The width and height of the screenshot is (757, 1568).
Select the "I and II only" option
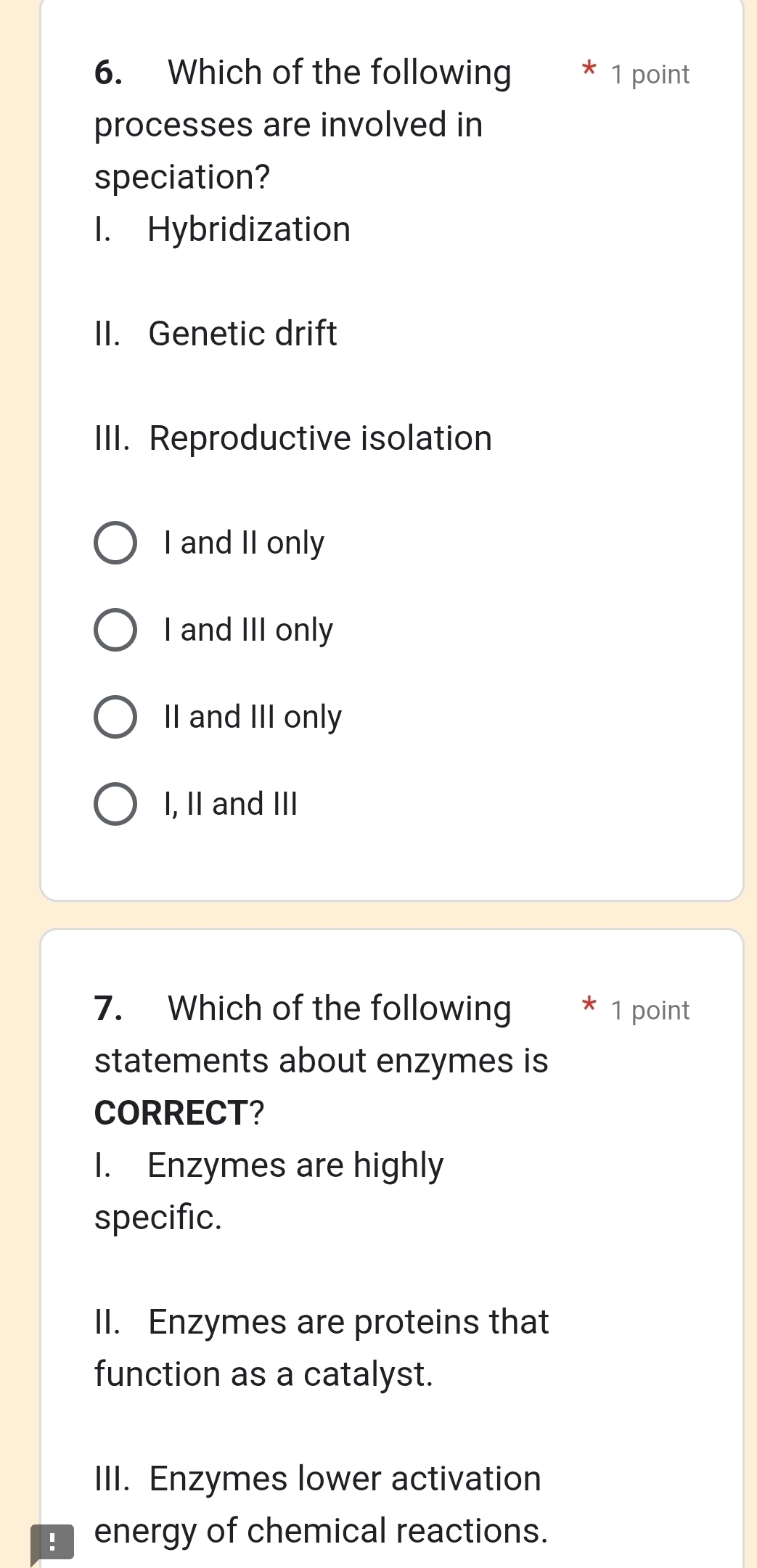115,543
